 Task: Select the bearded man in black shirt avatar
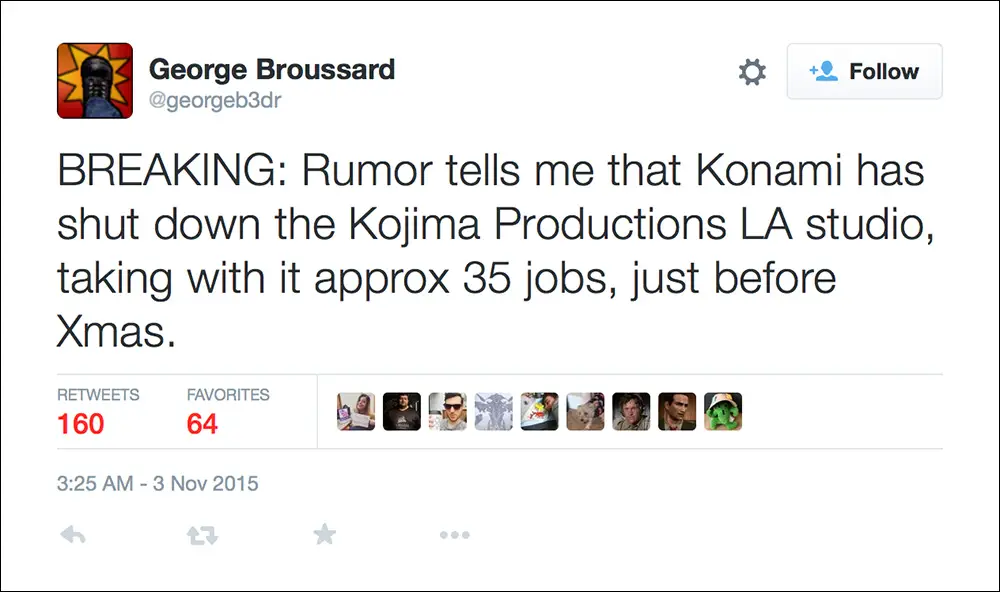(x=402, y=411)
